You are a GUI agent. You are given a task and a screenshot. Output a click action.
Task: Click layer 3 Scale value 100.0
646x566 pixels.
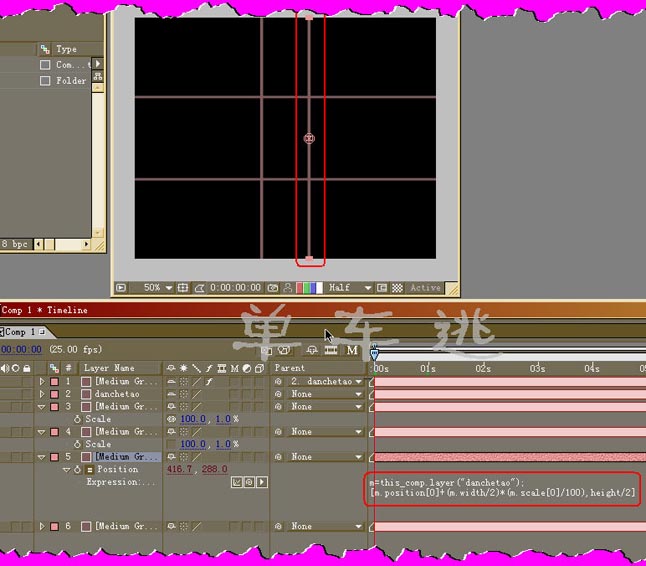(193, 419)
